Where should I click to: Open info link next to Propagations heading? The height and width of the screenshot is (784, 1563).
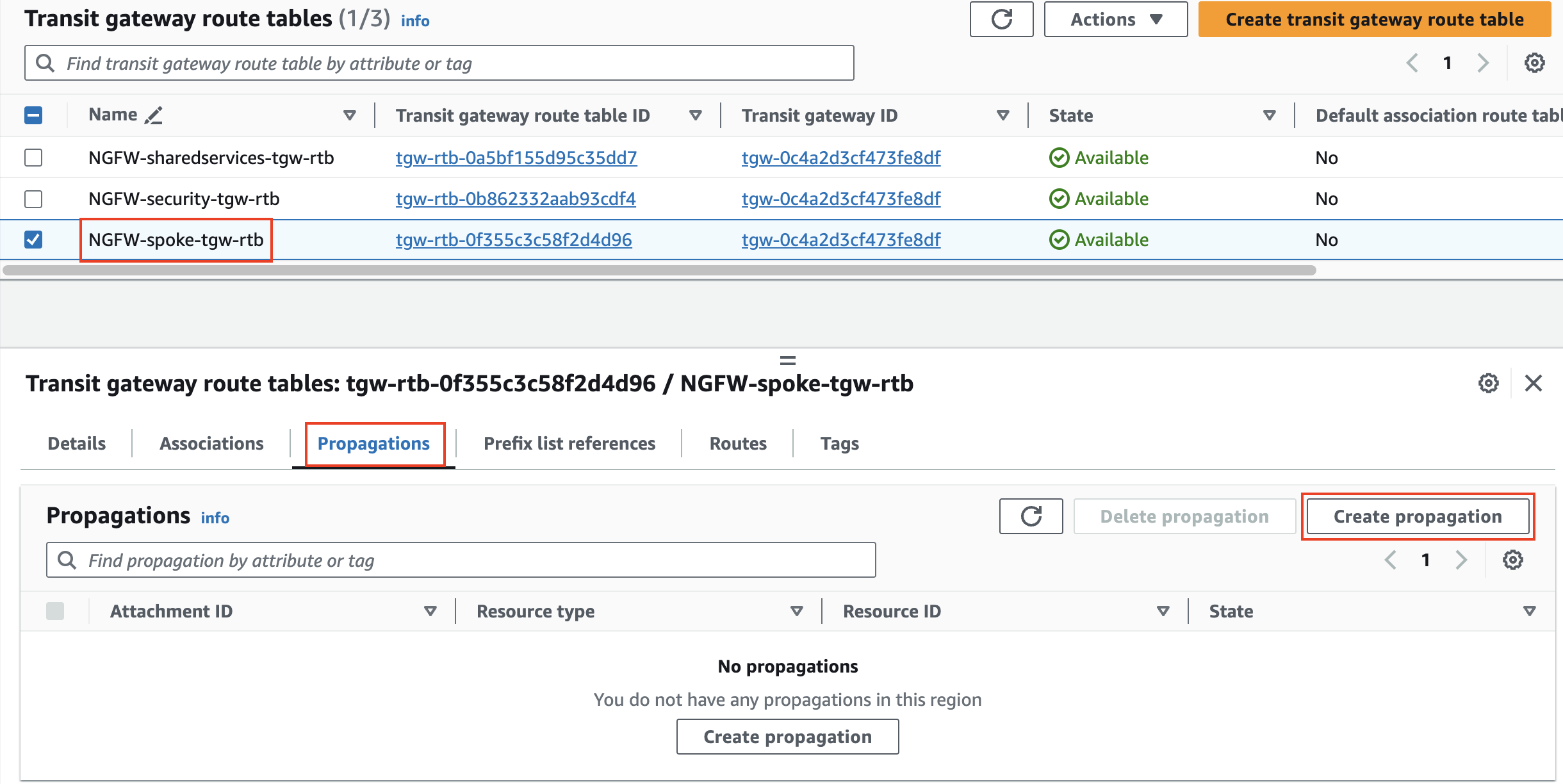(x=215, y=518)
